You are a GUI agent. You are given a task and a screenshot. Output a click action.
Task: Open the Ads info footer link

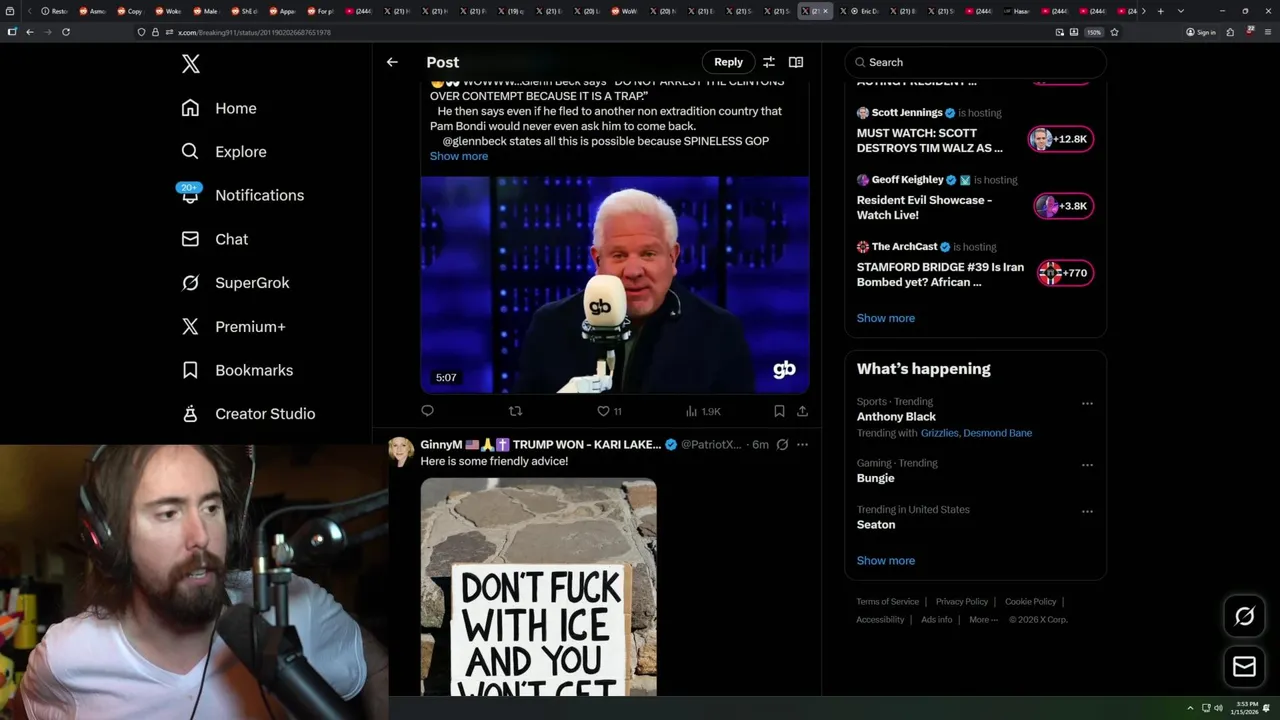click(937, 620)
